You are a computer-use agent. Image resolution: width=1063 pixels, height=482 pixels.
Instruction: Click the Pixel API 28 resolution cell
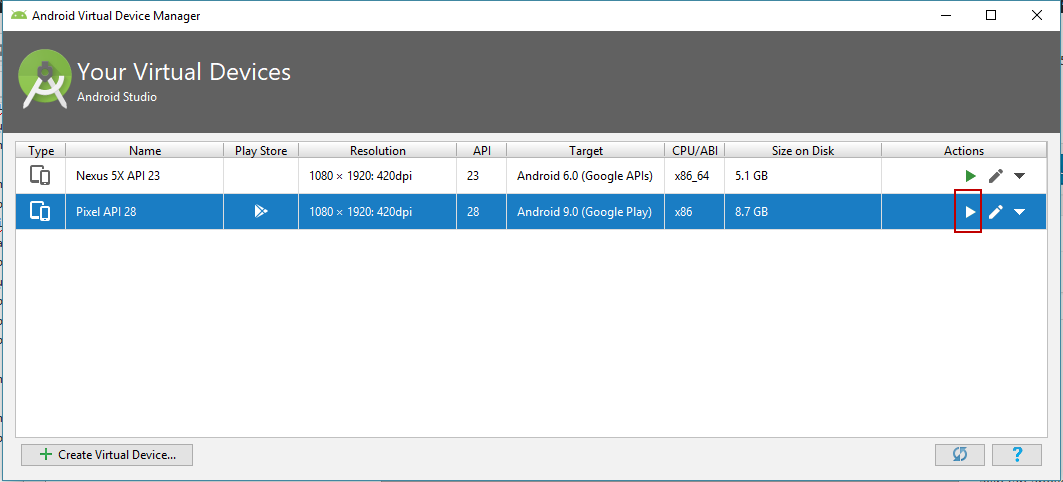pyautogui.click(x=378, y=212)
